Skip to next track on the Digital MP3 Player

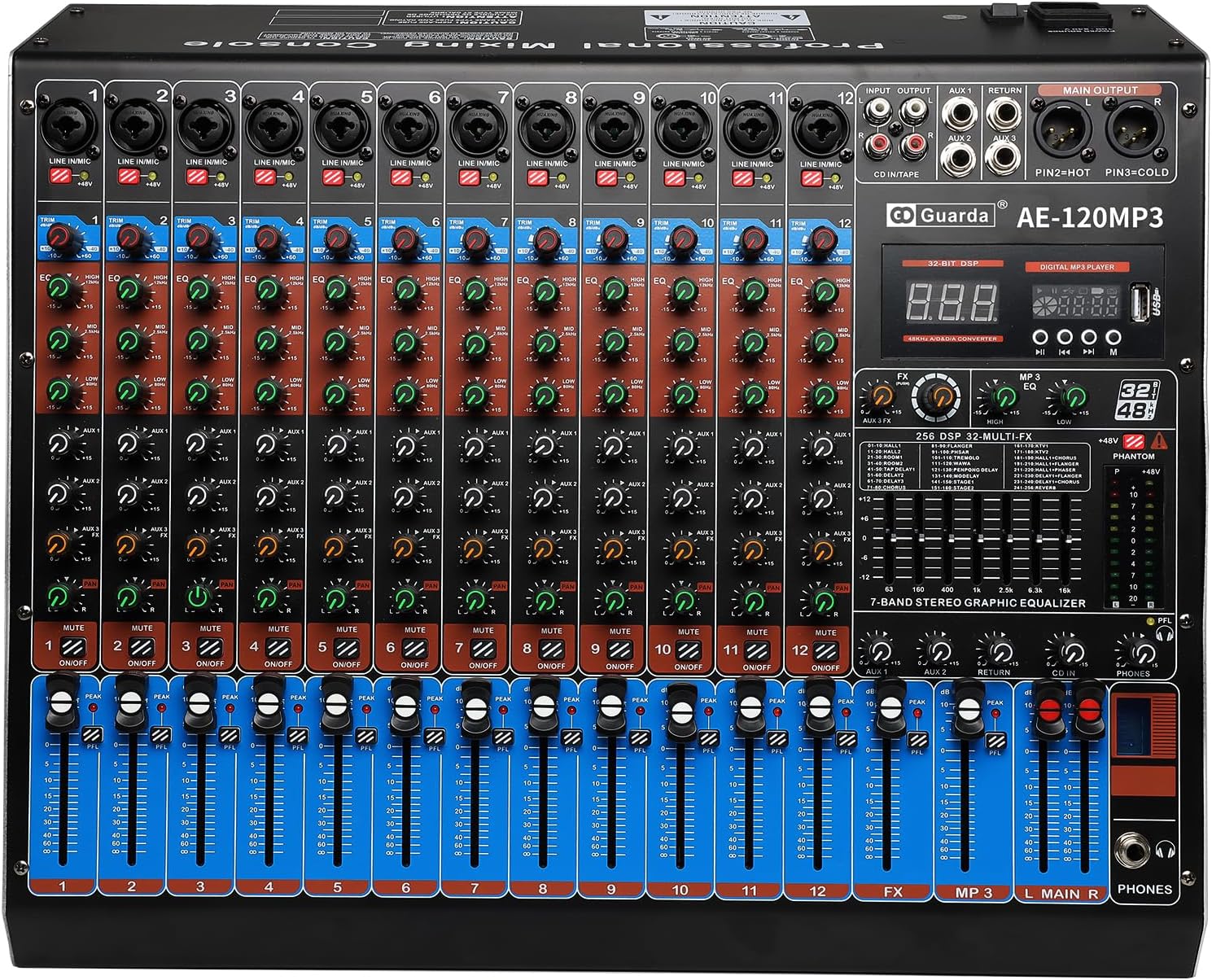click(x=1089, y=335)
